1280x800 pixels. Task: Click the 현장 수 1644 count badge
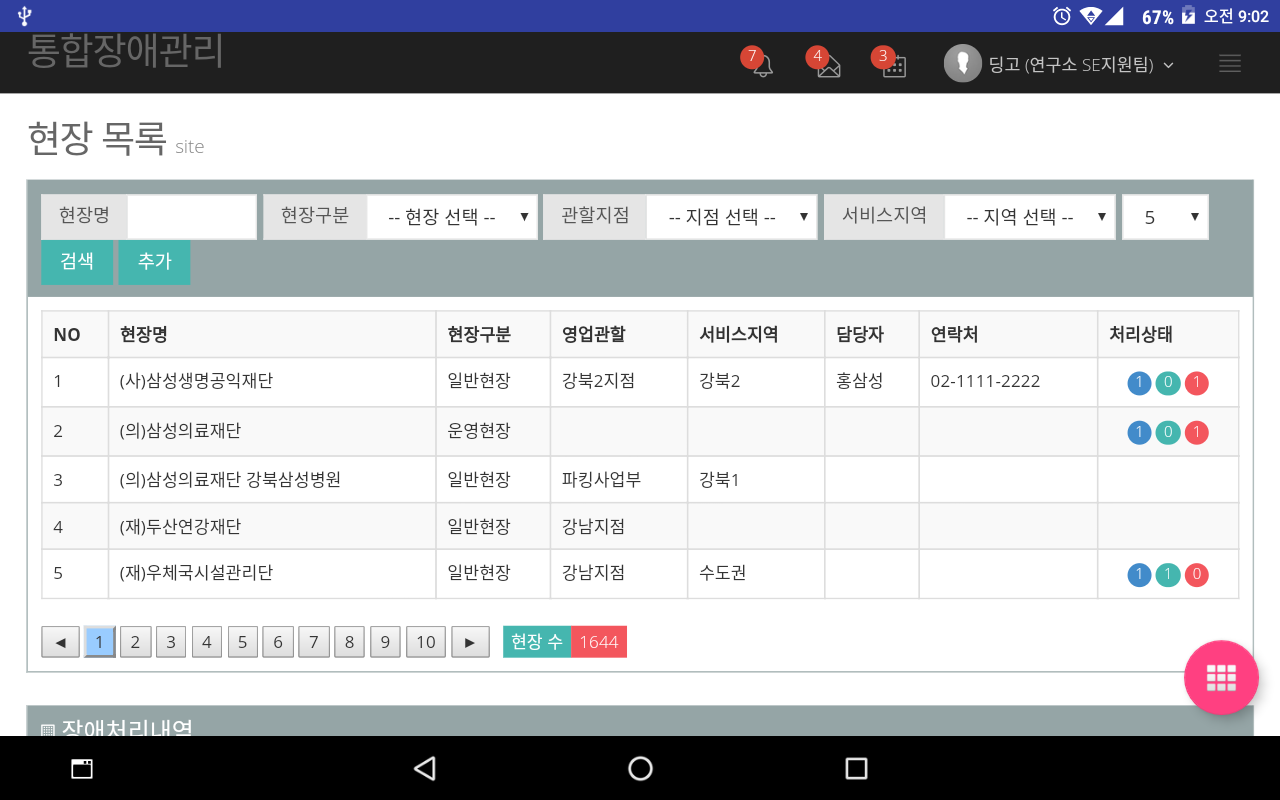tap(565, 642)
